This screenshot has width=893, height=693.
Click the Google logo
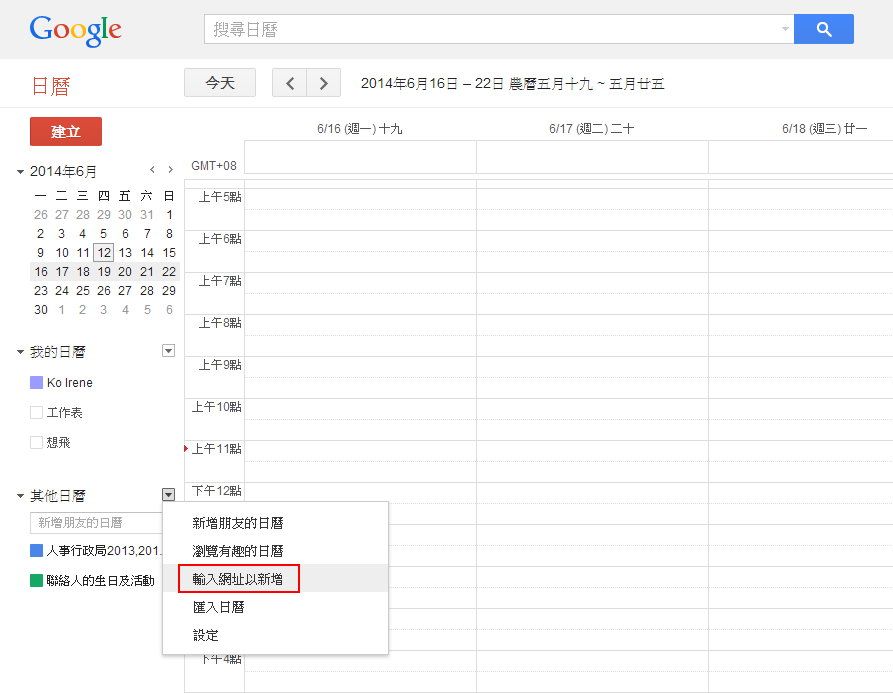coord(76,31)
